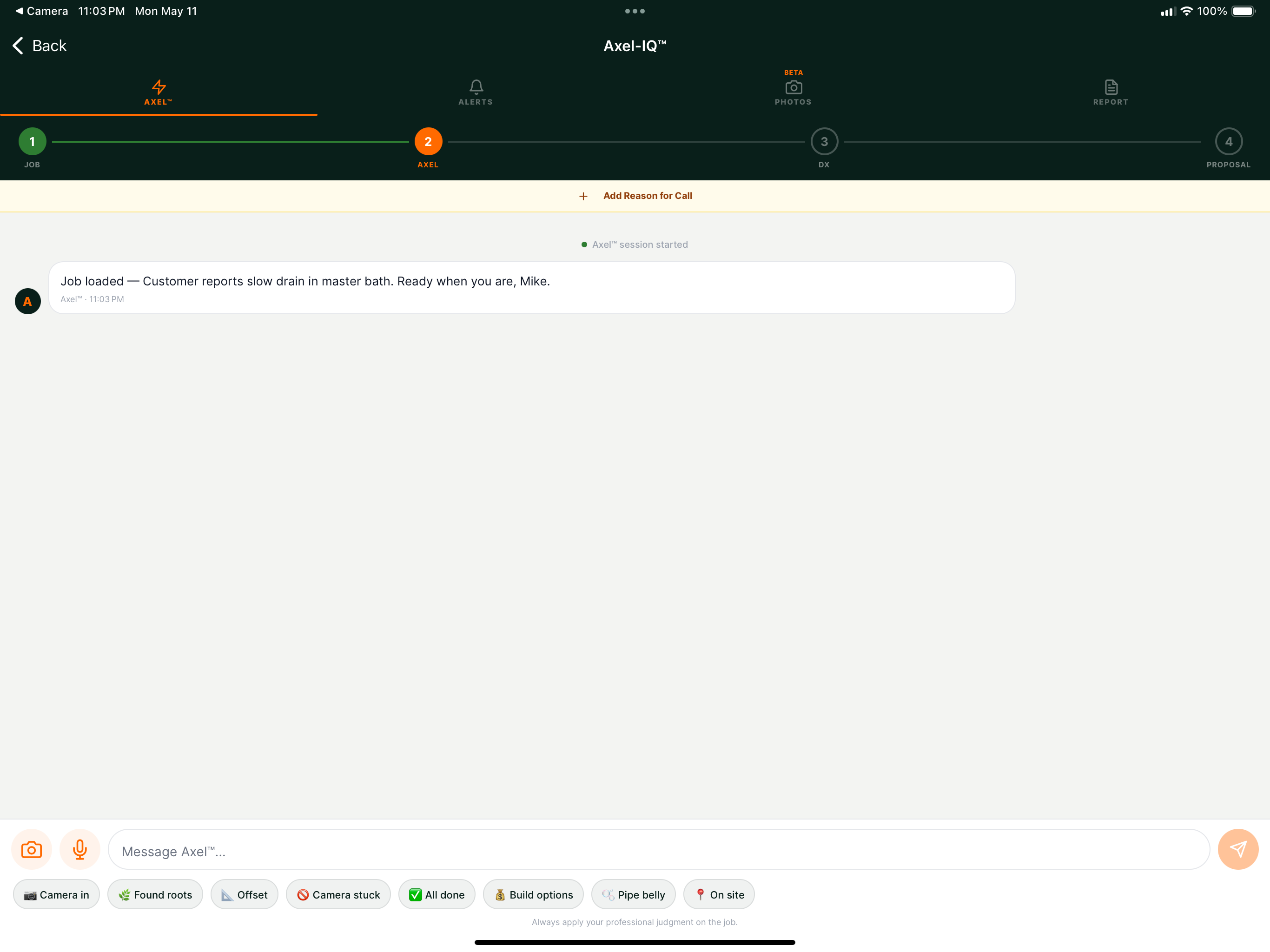Tap the 'Job loaded' message bubble
This screenshot has width=1270, height=952.
(x=532, y=288)
